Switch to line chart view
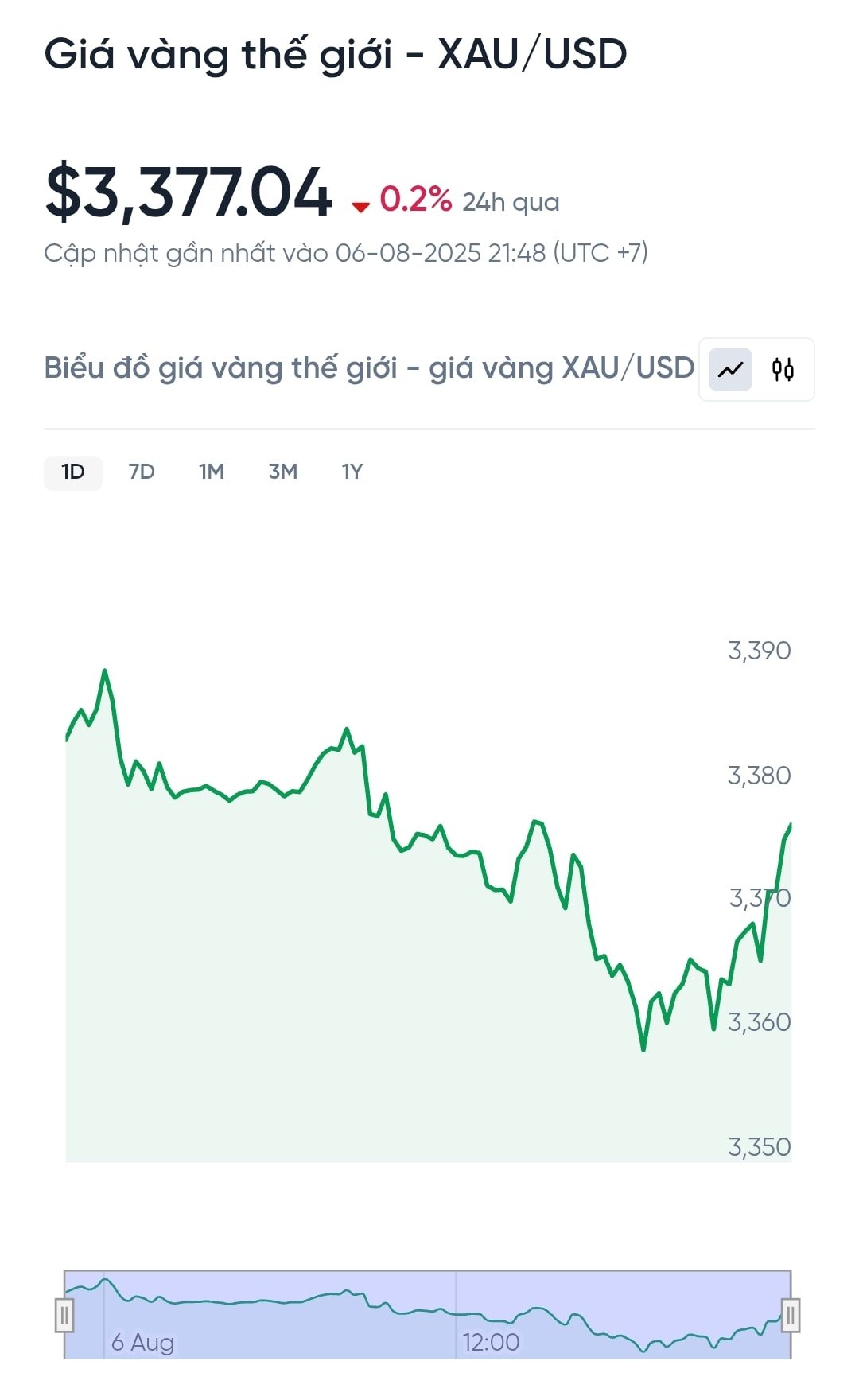This screenshot has height=1400, width=859. click(x=730, y=369)
